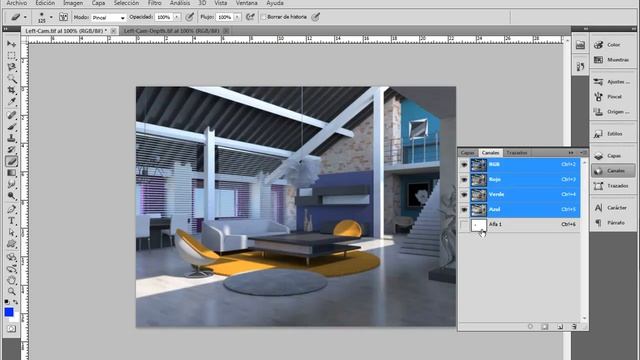The height and width of the screenshot is (360, 640).
Task: Select the Quick Selection tool
Action: pos(11,78)
